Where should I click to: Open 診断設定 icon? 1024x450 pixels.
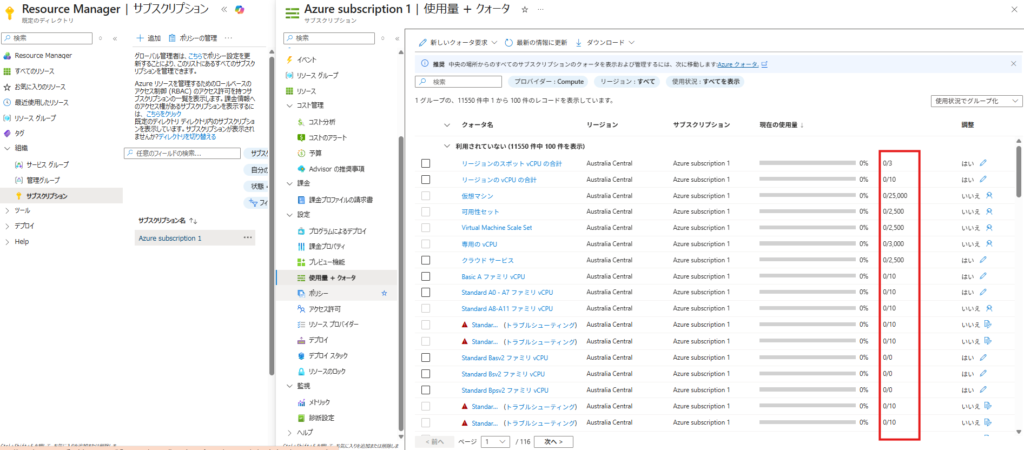click(301, 417)
